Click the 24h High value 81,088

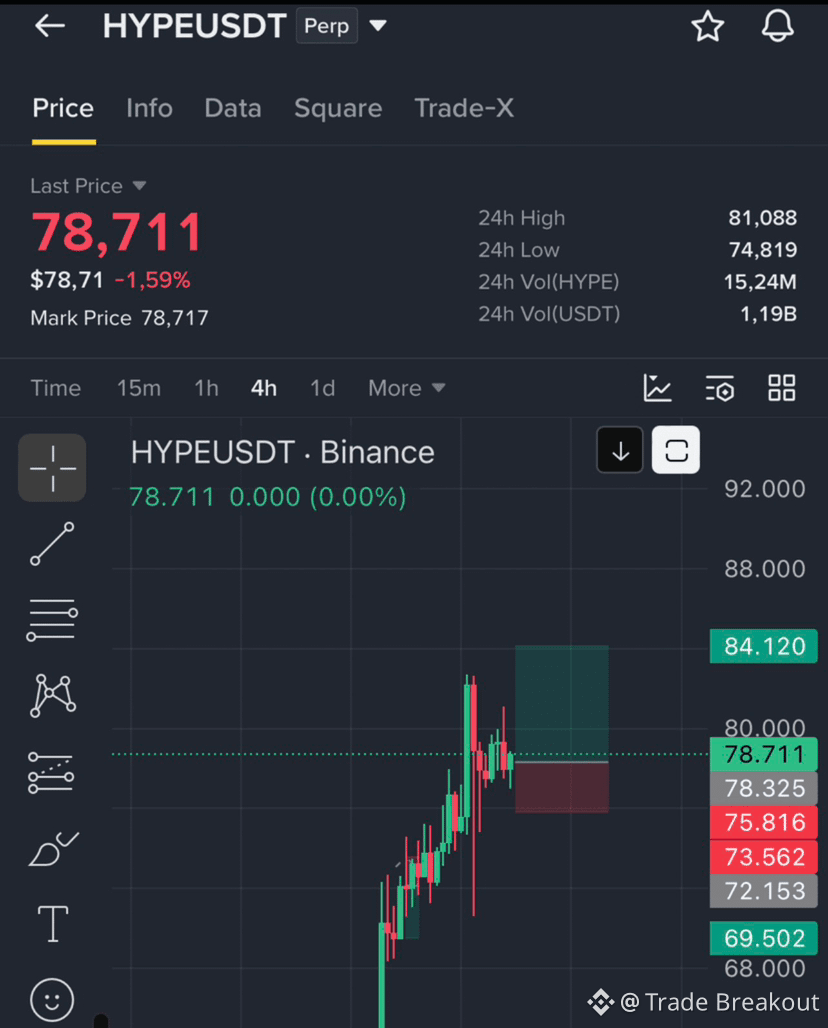click(x=762, y=218)
